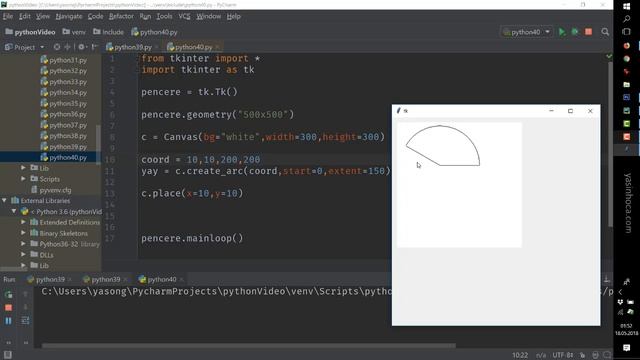Click the scroll-from-source target icon

(x=57, y=47)
